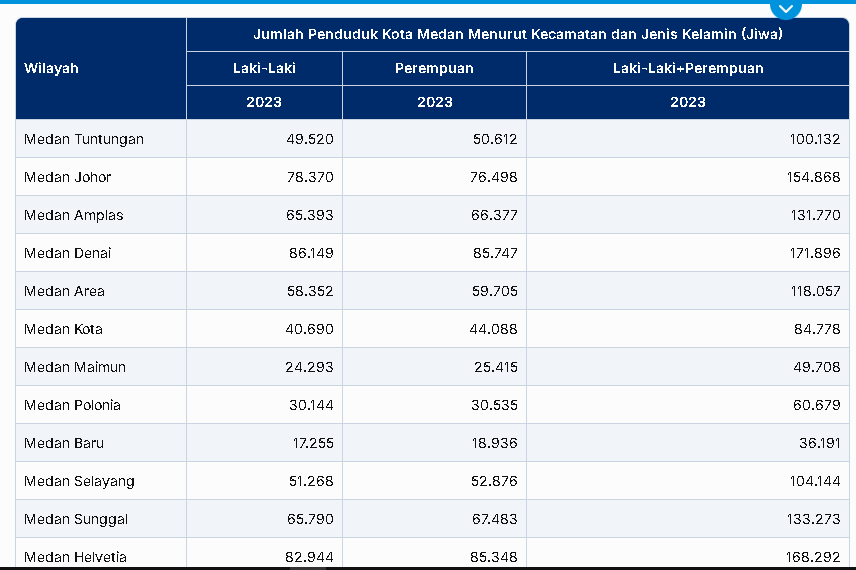
Task: Select Medan Baru total value 36.191
Action: pyautogui.click(x=818, y=443)
